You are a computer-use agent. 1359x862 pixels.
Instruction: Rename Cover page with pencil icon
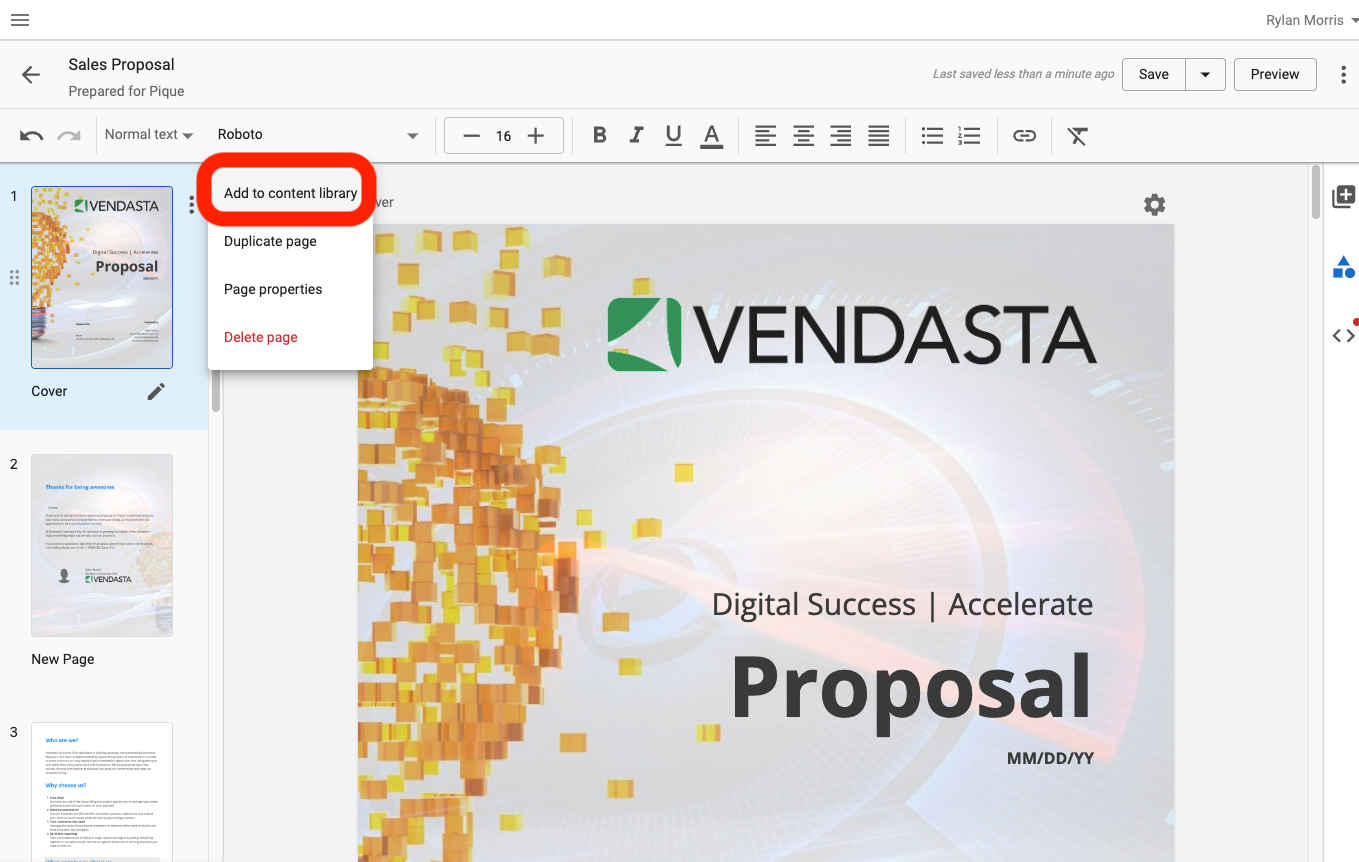tap(156, 391)
